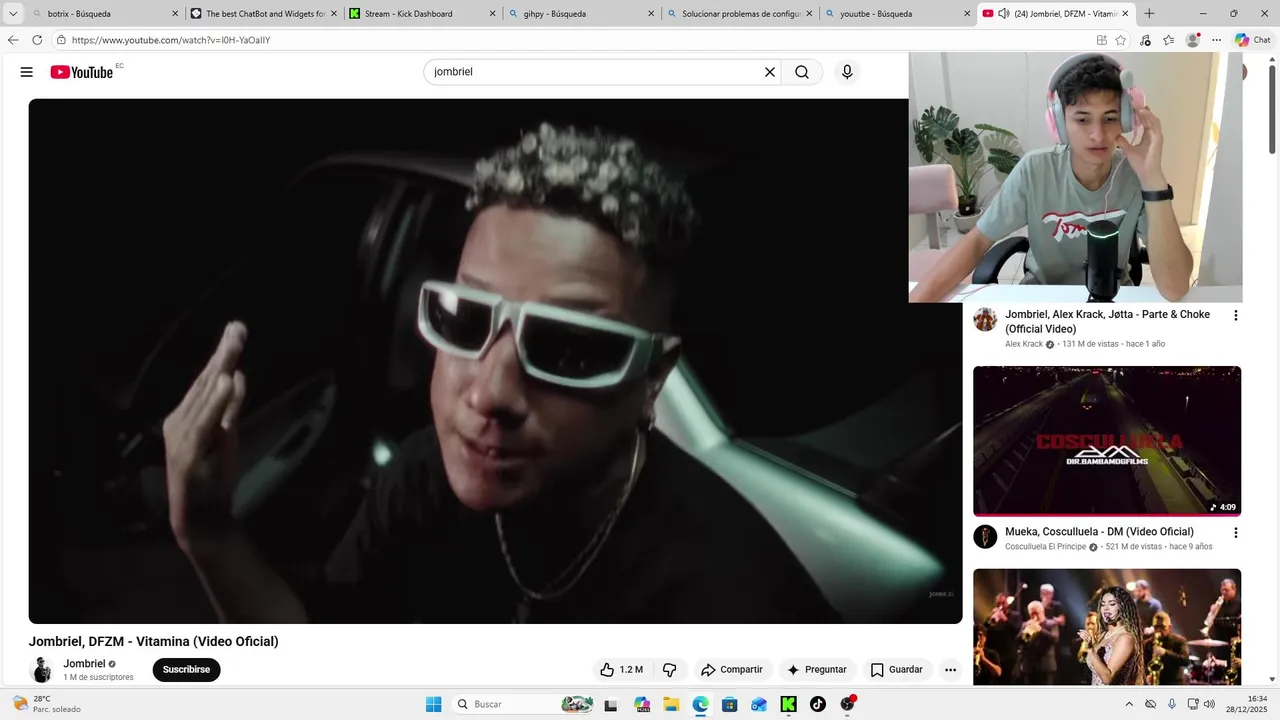Open a new browser tab
This screenshot has height=720, width=1280.
1149,14
